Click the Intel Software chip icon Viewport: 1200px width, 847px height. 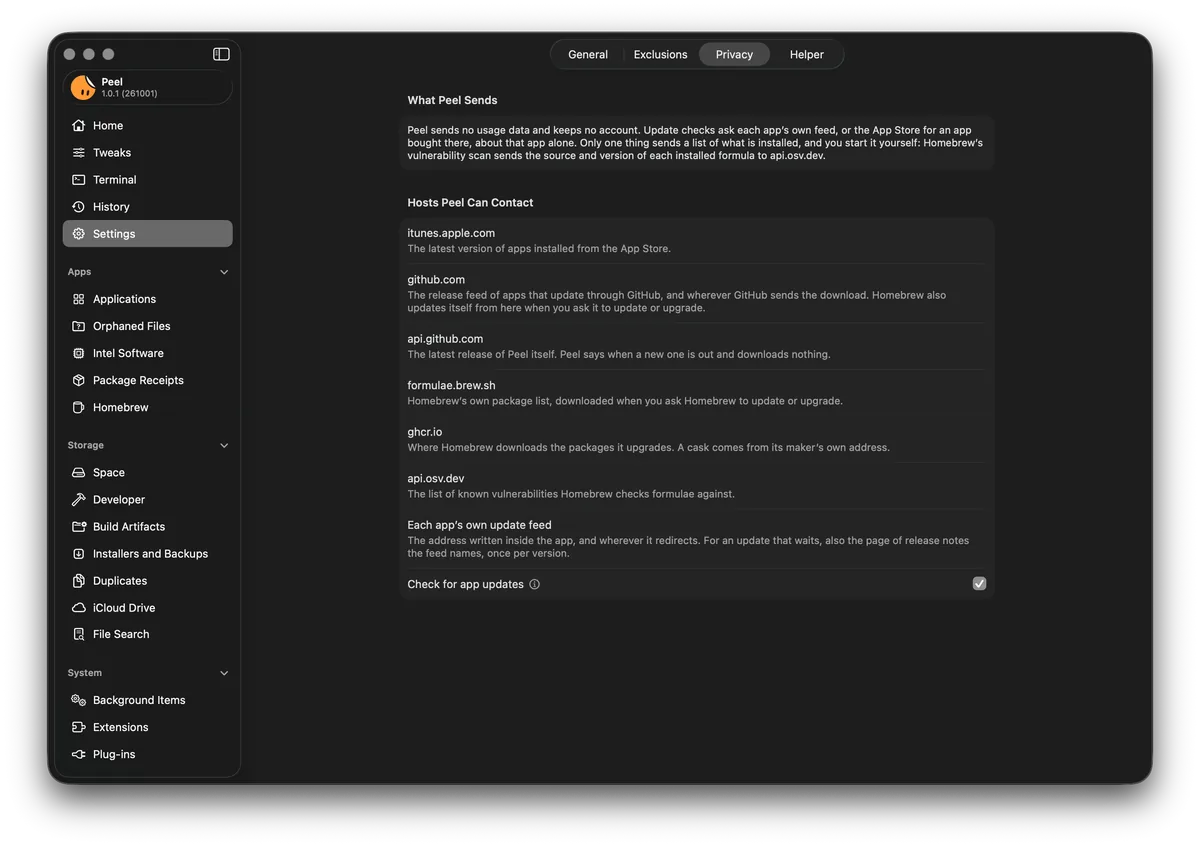(79, 353)
